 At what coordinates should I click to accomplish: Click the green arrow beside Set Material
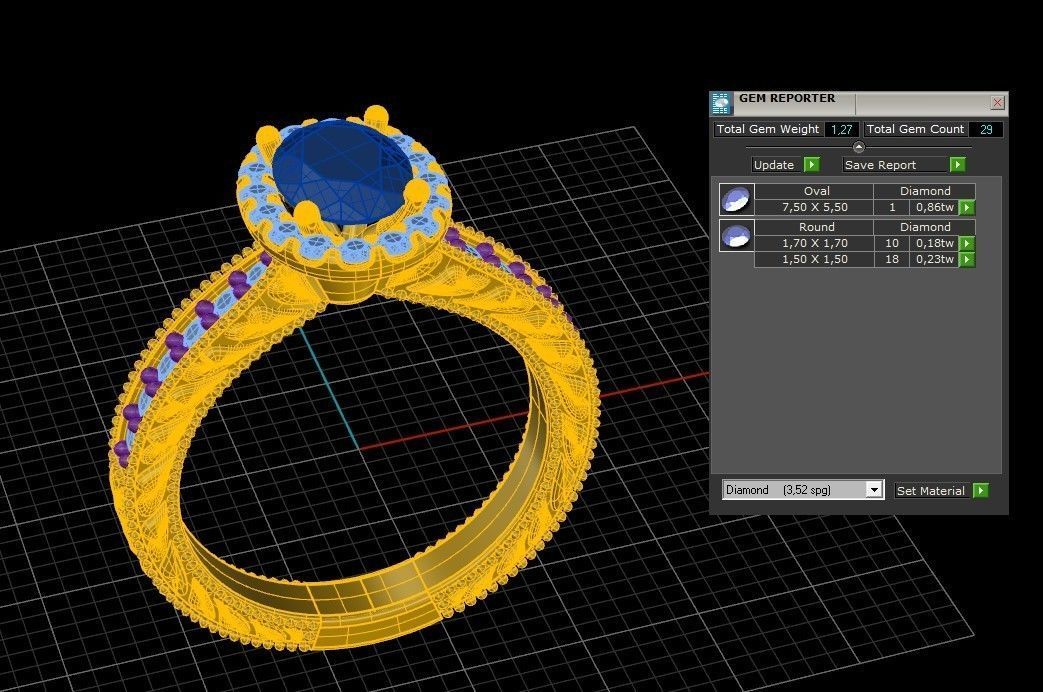(x=980, y=490)
